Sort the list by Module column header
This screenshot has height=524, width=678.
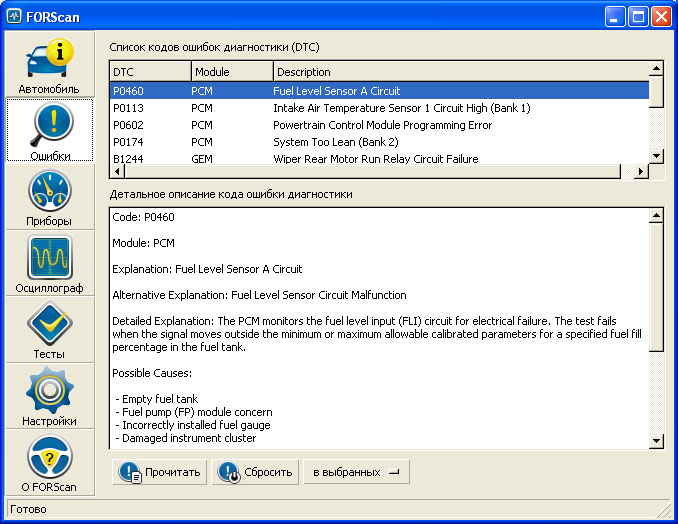pos(231,72)
